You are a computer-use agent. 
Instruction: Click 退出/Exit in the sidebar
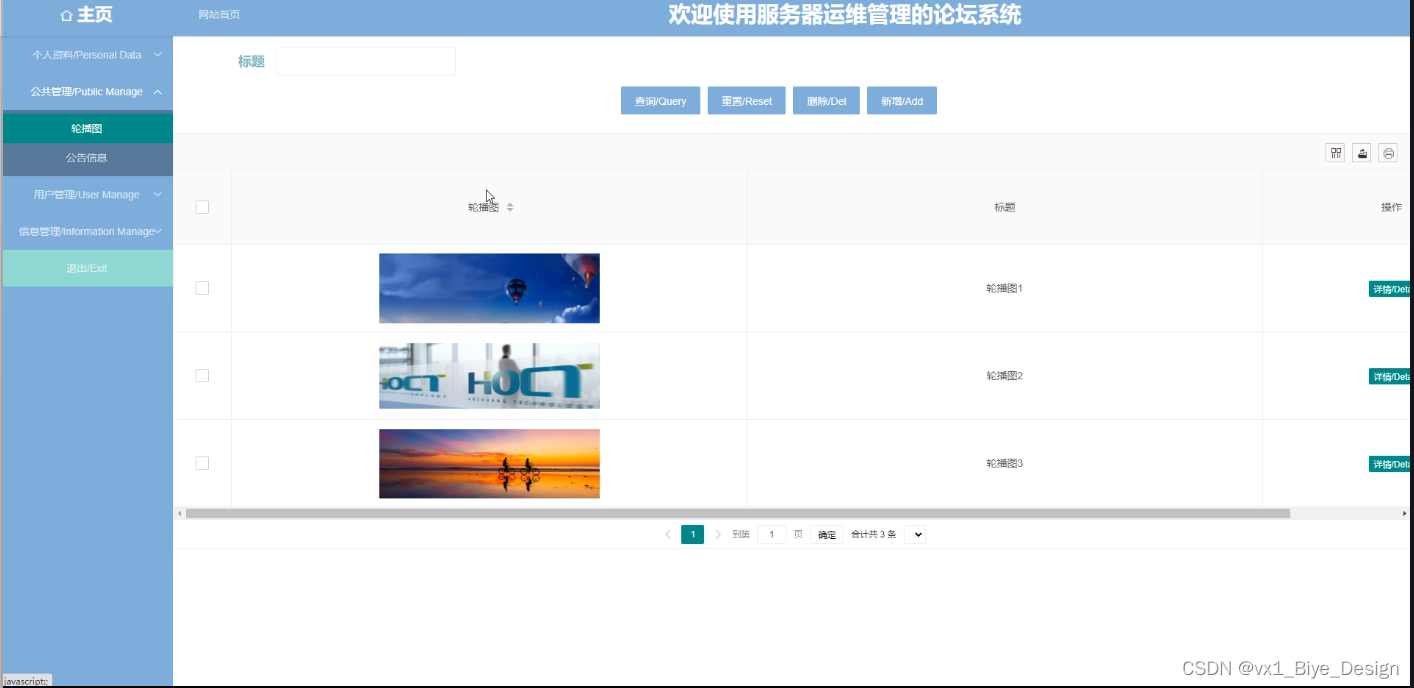[88, 268]
